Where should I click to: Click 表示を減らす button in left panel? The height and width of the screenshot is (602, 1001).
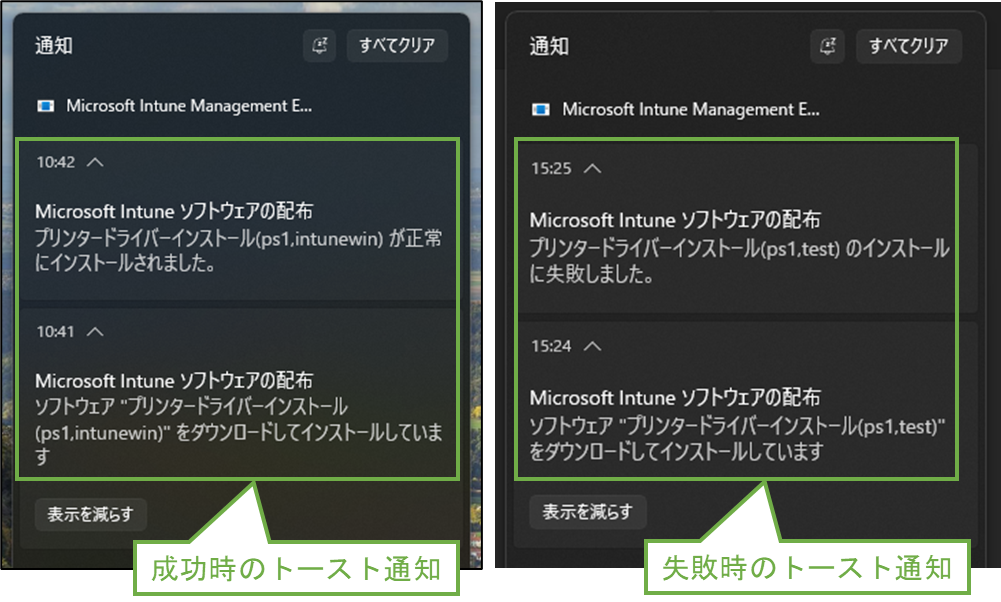[x=91, y=515]
